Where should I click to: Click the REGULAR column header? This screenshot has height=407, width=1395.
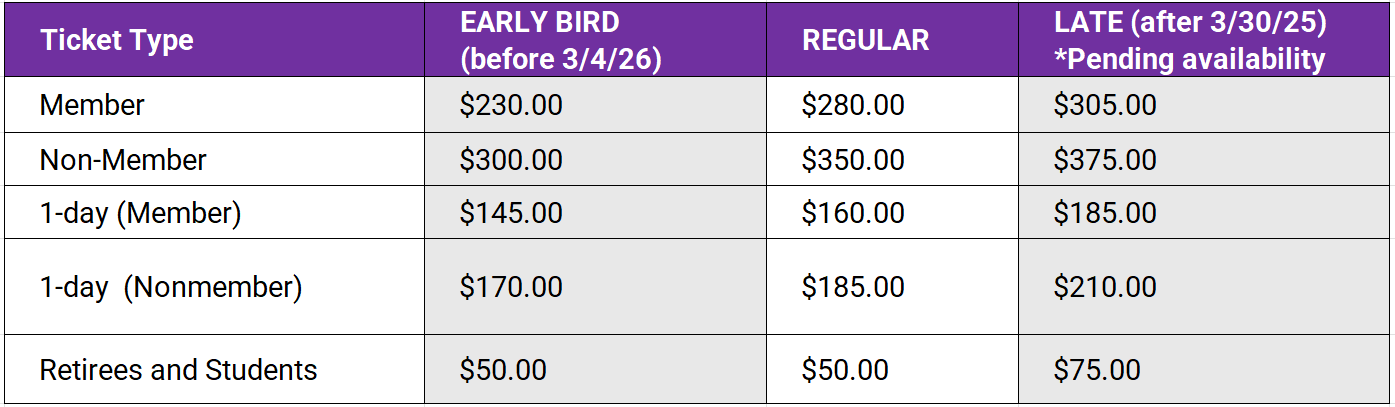(865, 41)
